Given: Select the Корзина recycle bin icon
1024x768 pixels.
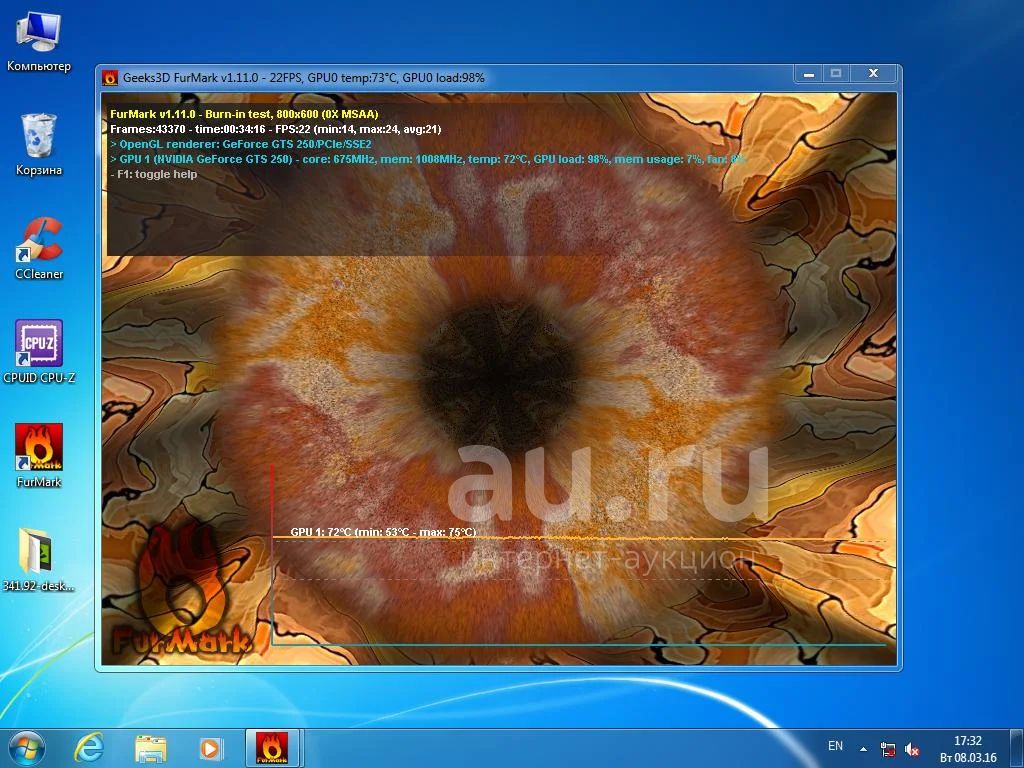Looking at the screenshot, I should [39, 144].
